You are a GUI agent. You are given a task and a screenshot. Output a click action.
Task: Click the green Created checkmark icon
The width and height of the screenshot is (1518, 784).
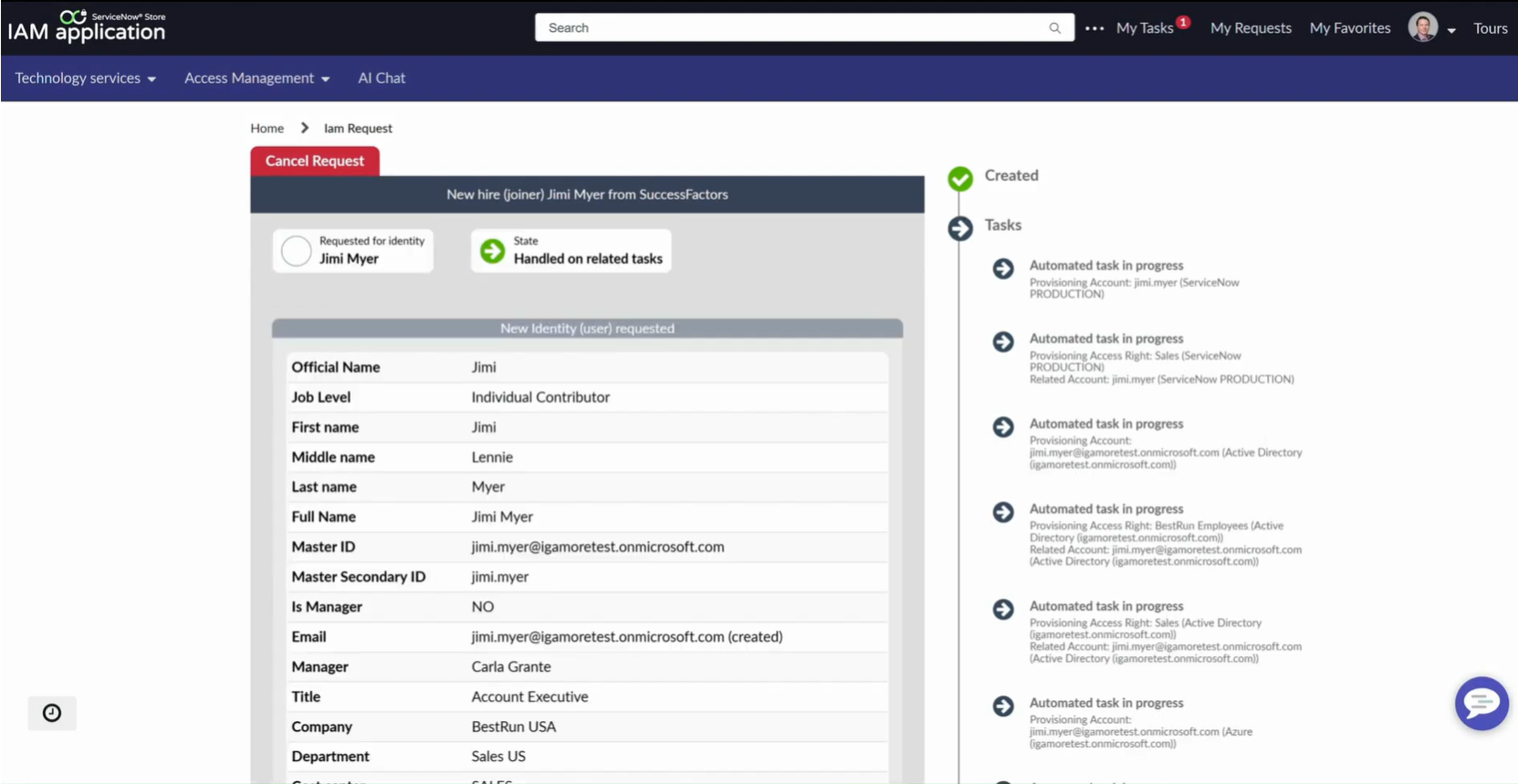960,178
